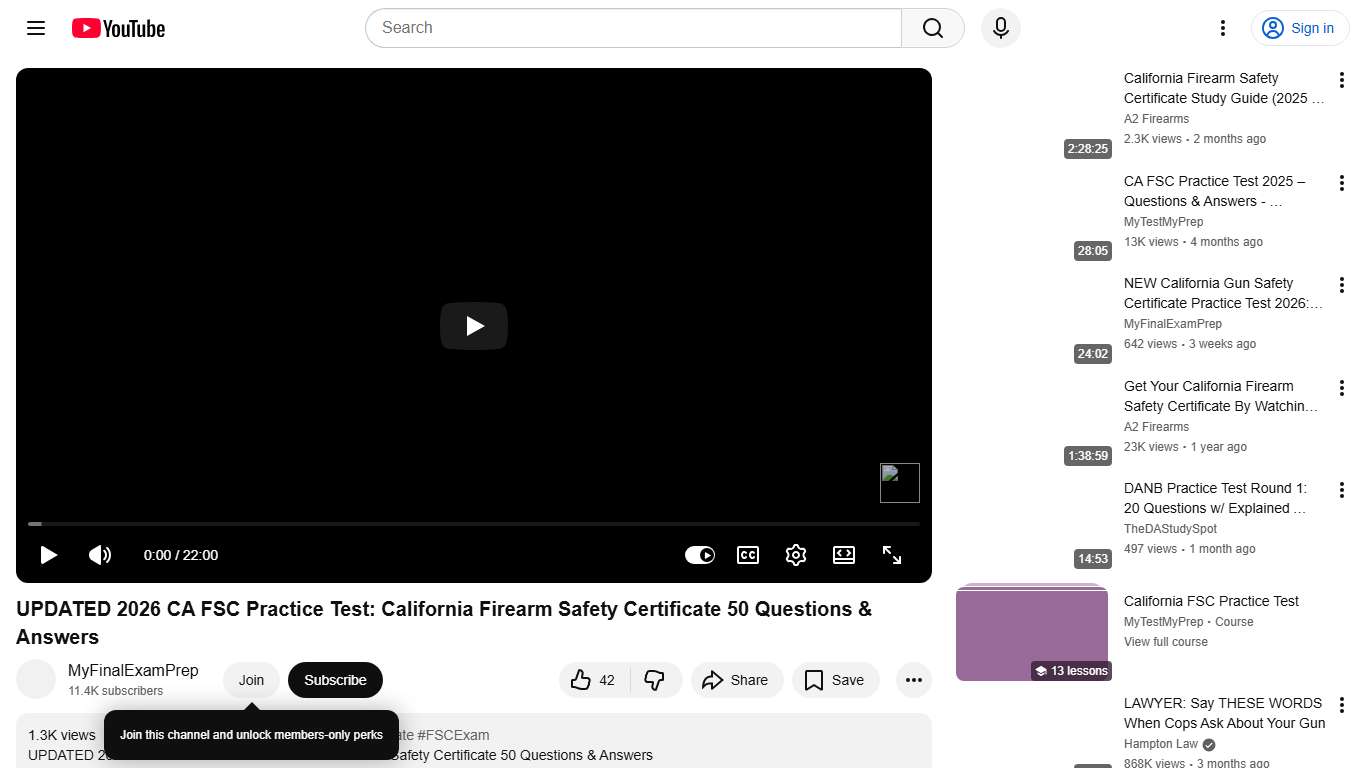Mute the video volume
This screenshot has width=1366, height=768.
tap(100, 555)
